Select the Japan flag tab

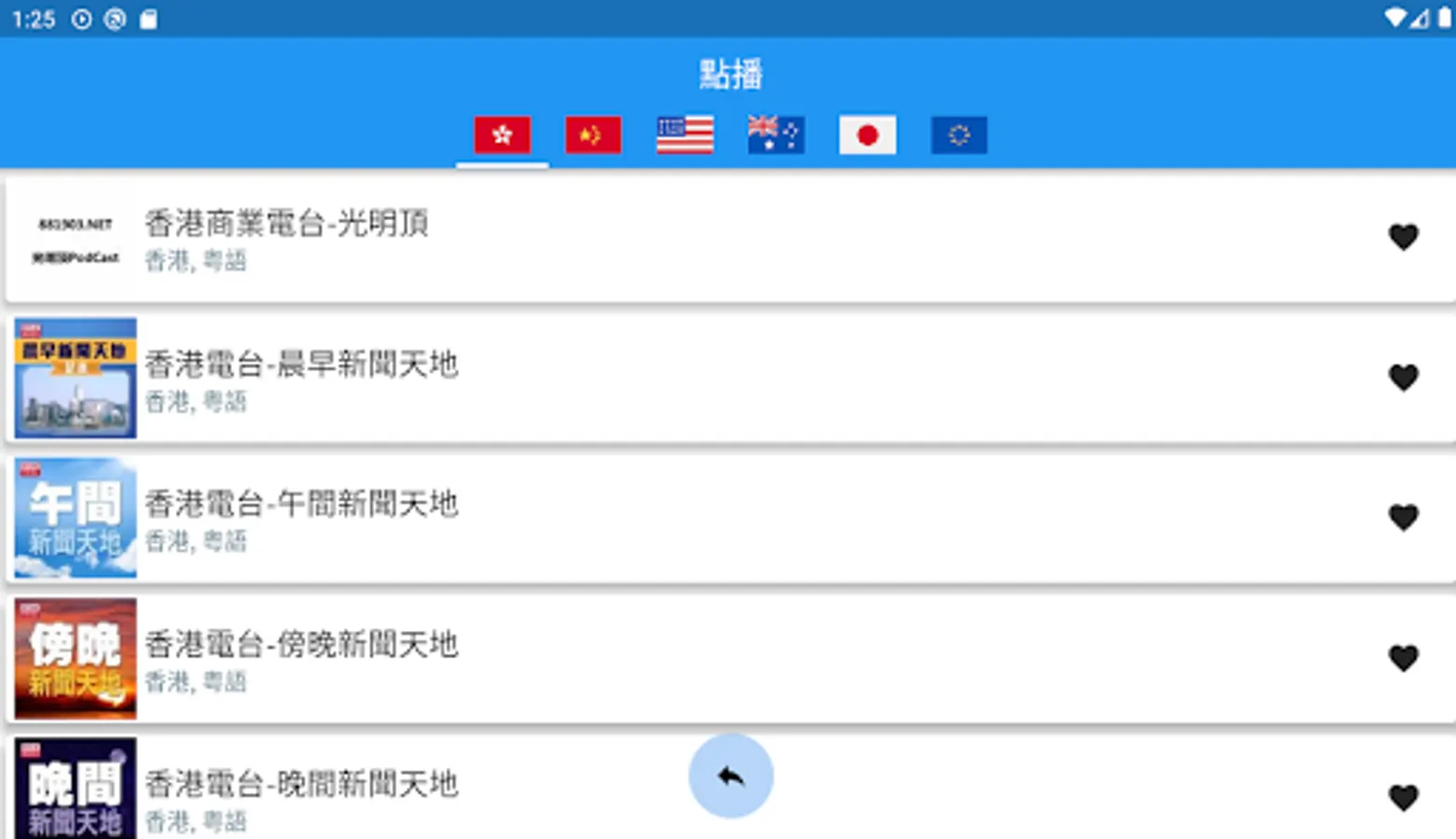868,135
